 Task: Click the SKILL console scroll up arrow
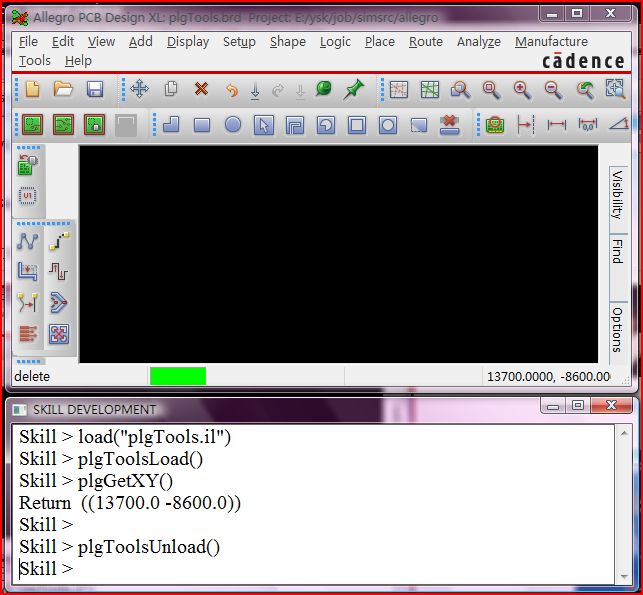tap(624, 433)
